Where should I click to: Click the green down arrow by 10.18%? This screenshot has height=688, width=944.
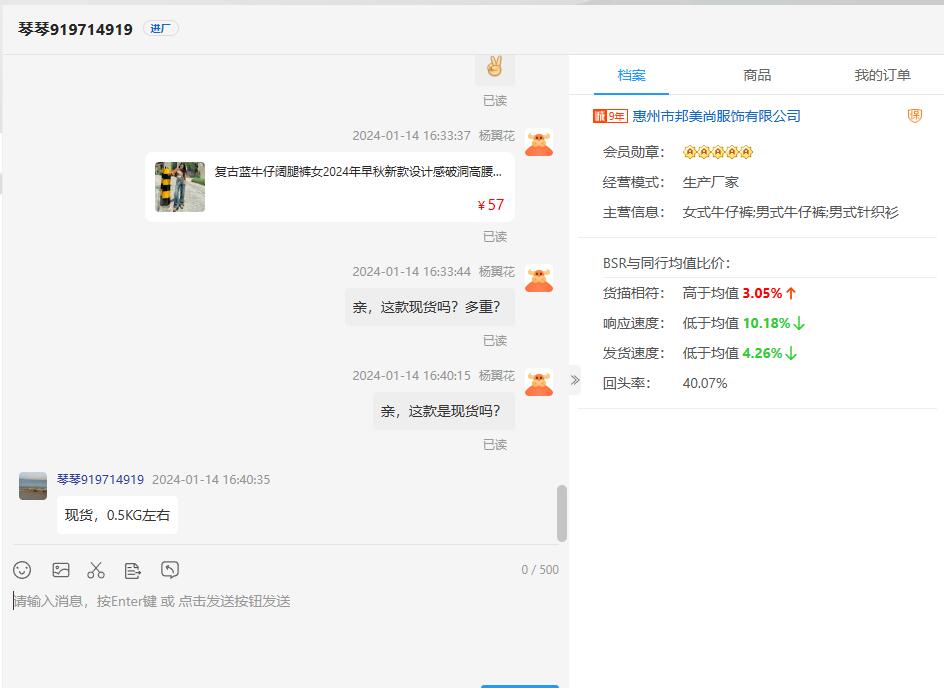pos(799,323)
